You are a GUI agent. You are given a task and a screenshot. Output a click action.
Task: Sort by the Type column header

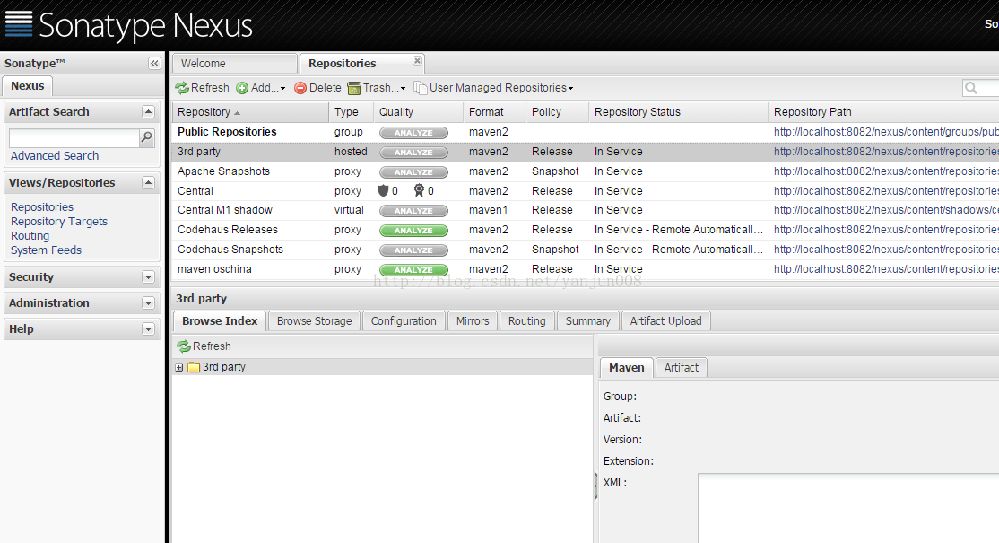pyautogui.click(x=350, y=112)
